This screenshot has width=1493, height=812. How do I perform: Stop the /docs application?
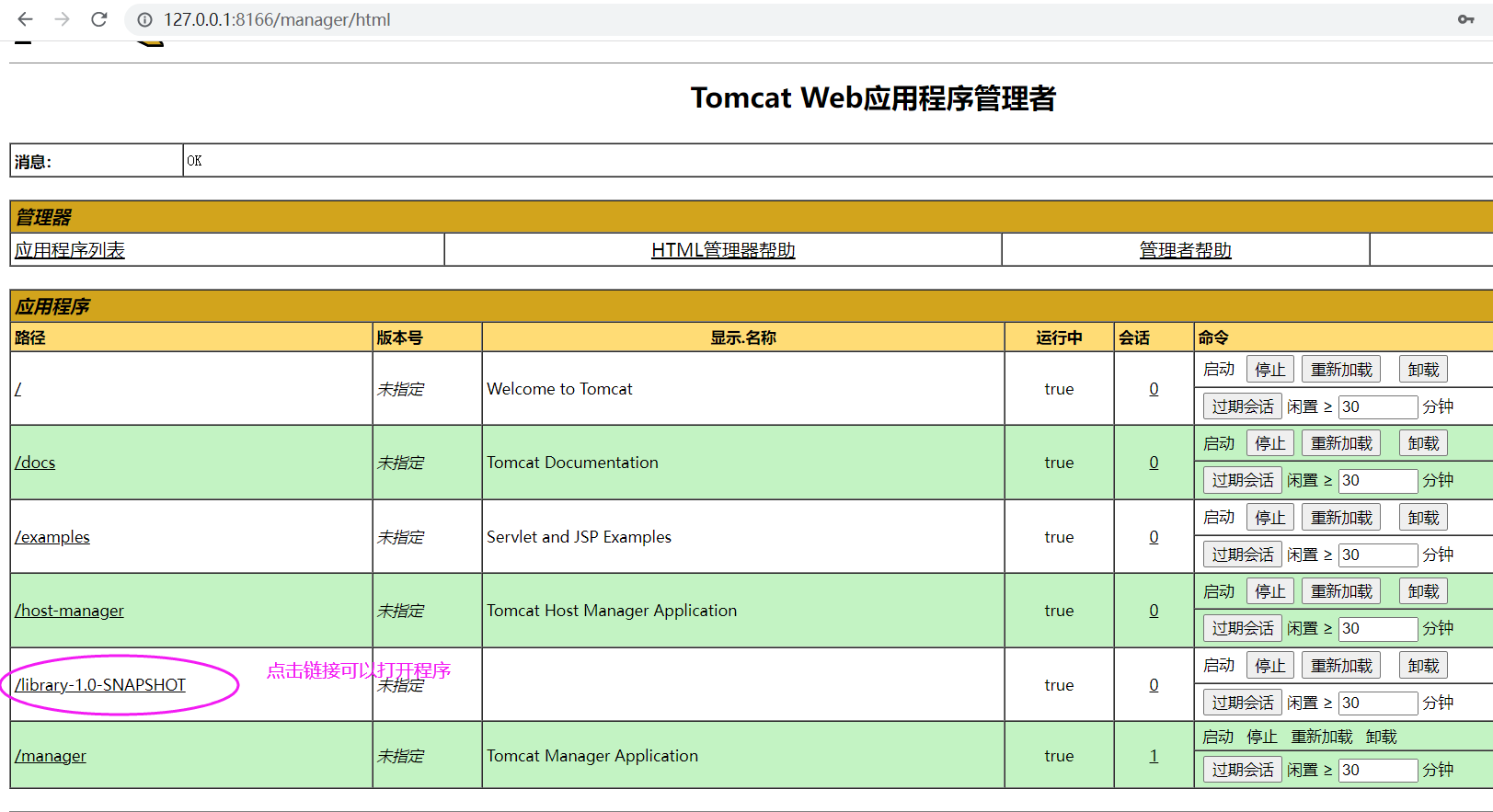[x=1270, y=443]
